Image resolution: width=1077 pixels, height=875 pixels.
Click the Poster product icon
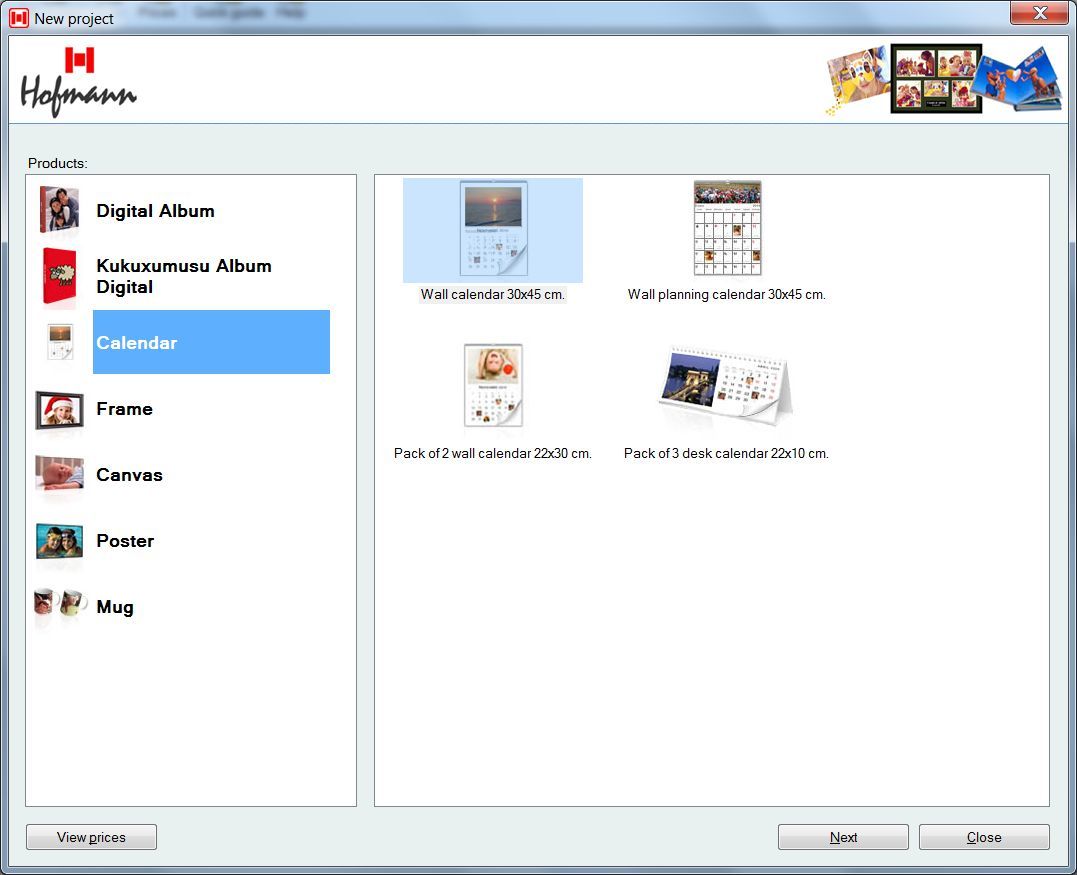coord(57,541)
